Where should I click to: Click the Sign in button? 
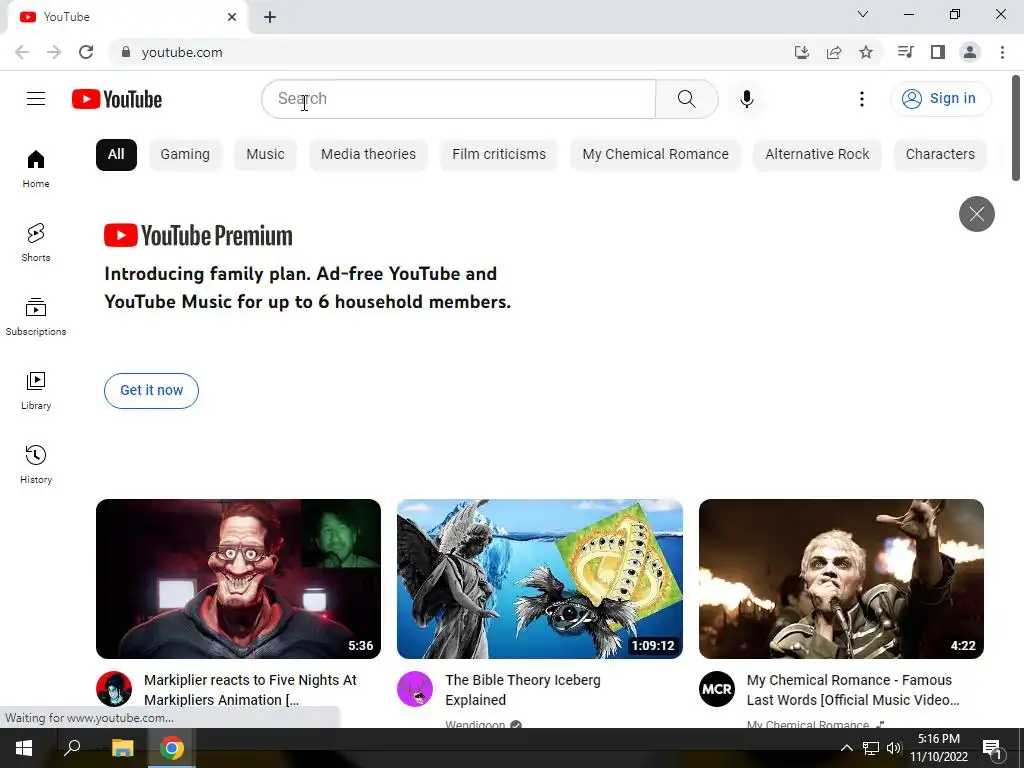point(940,99)
